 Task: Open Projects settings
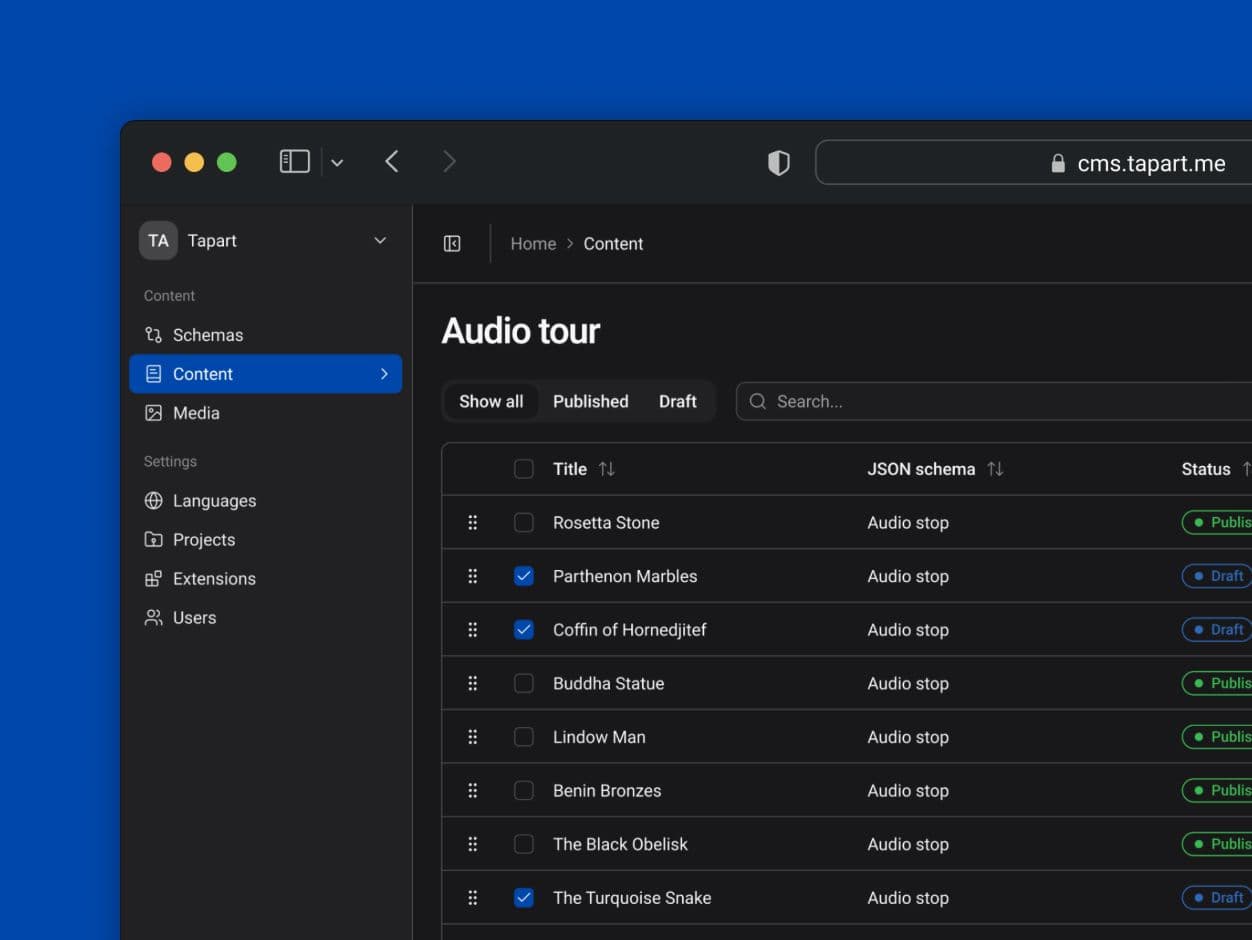pos(266,540)
